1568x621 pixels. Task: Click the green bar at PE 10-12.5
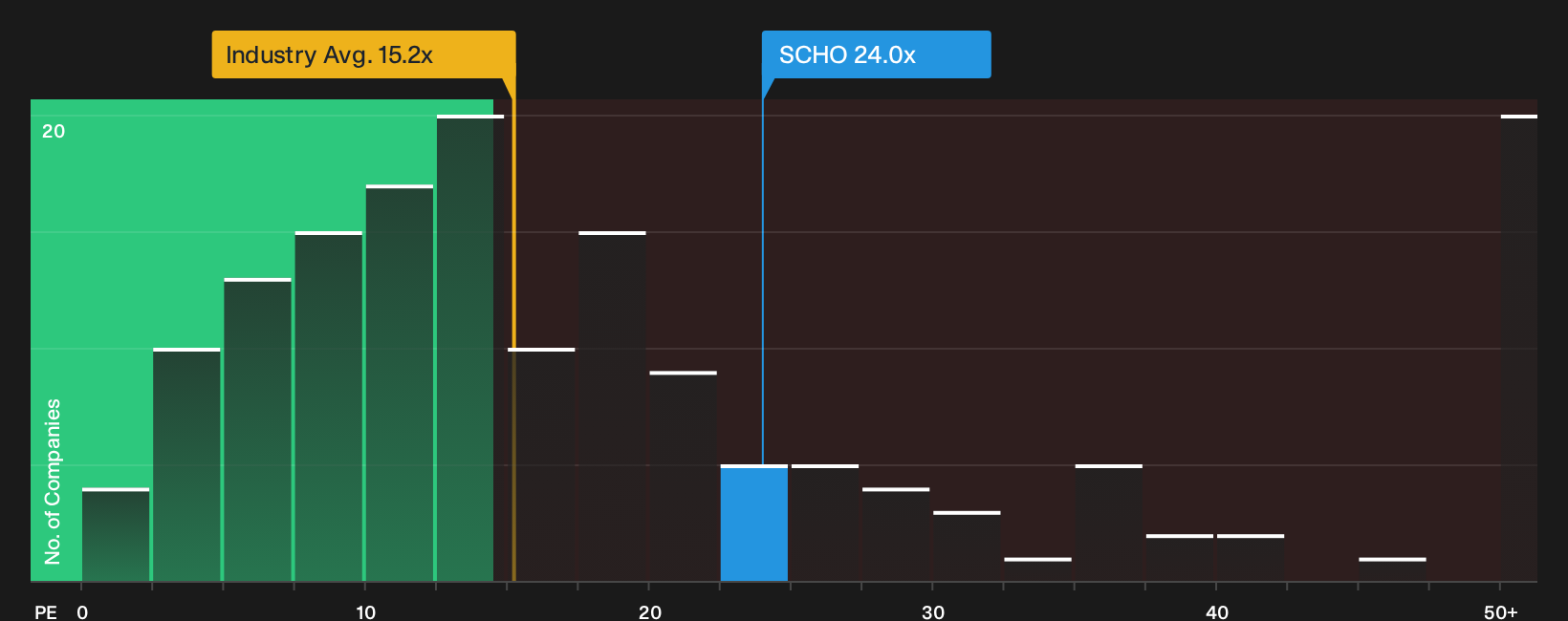click(x=400, y=383)
